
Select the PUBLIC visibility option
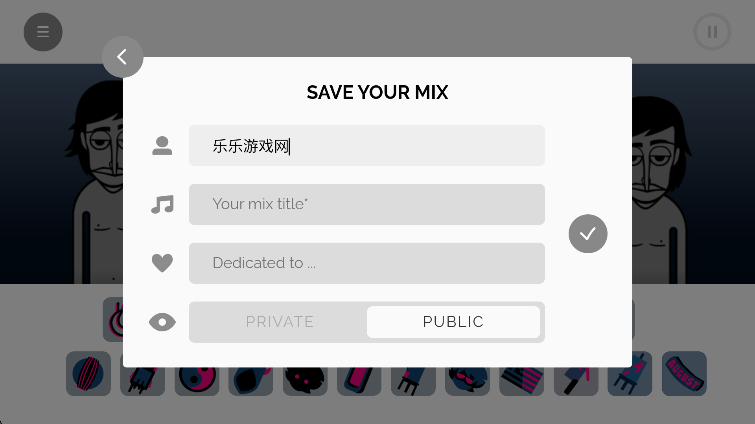[x=453, y=321]
